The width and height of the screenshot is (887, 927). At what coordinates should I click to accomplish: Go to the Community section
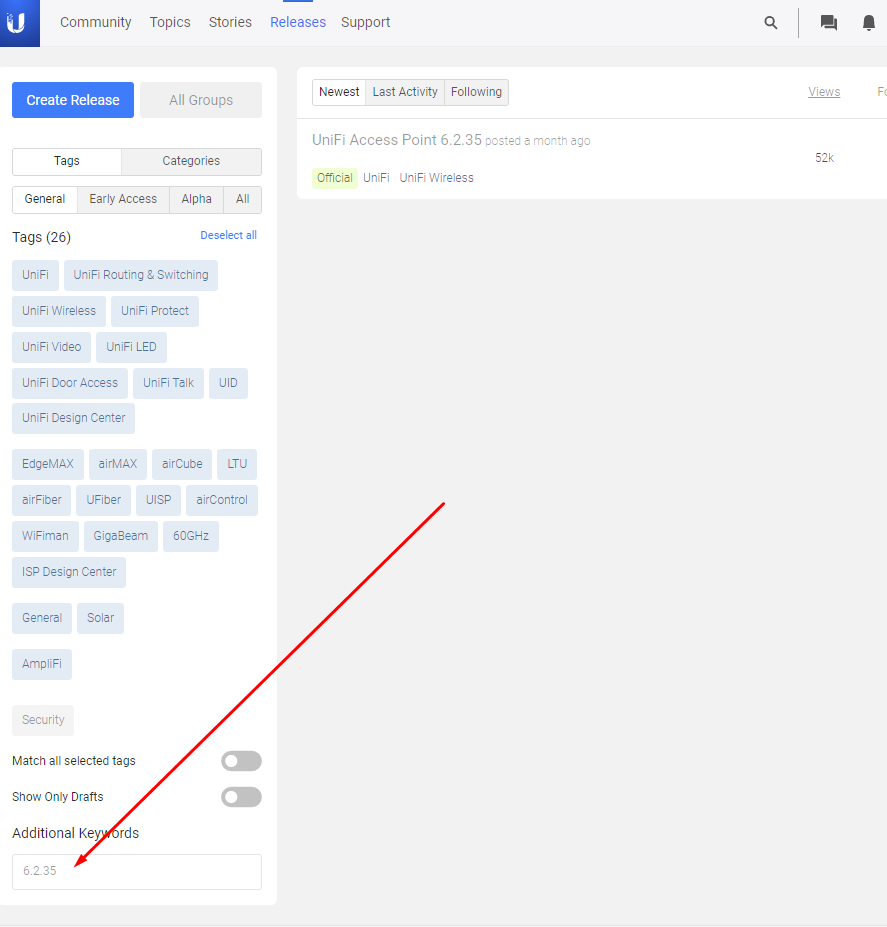click(x=95, y=22)
